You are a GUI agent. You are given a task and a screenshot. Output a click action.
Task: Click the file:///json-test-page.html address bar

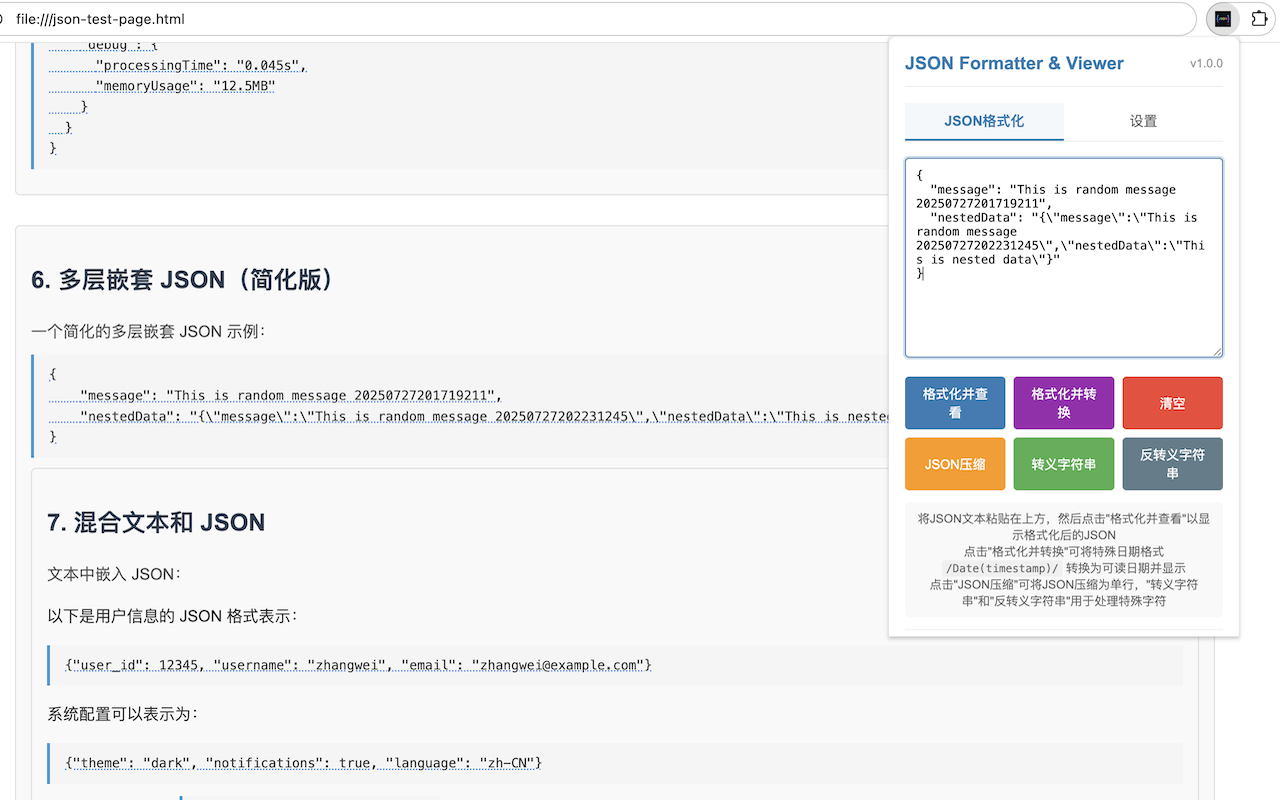pos(600,19)
